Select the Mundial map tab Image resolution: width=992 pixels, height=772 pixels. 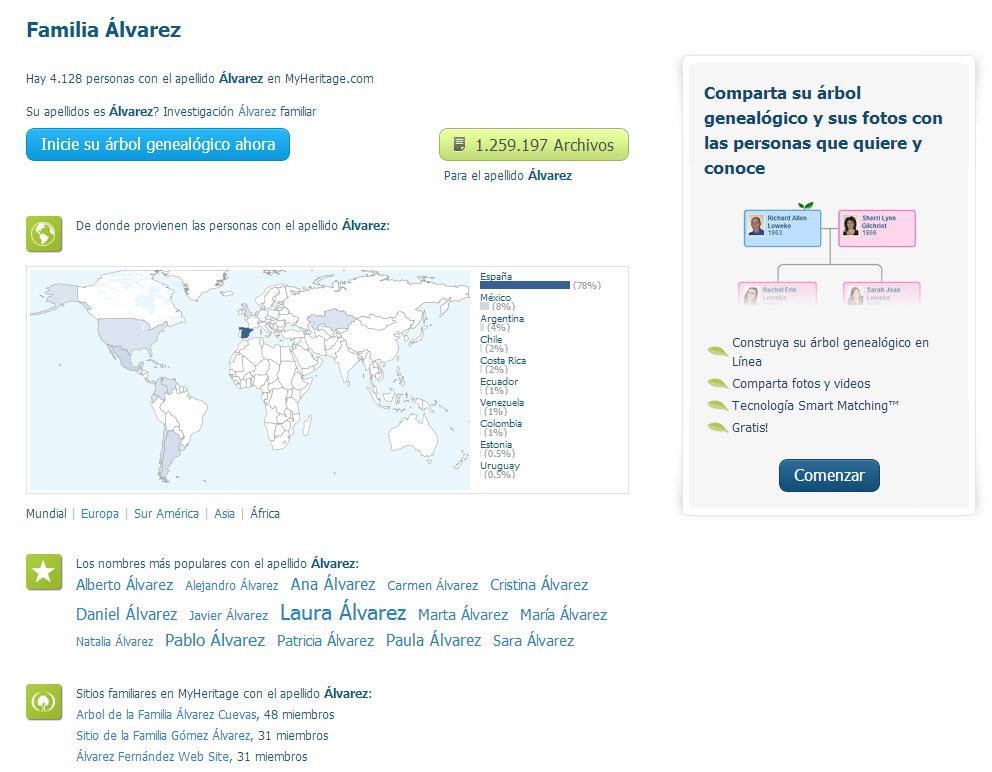pyautogui.click(x=46, y=514)
